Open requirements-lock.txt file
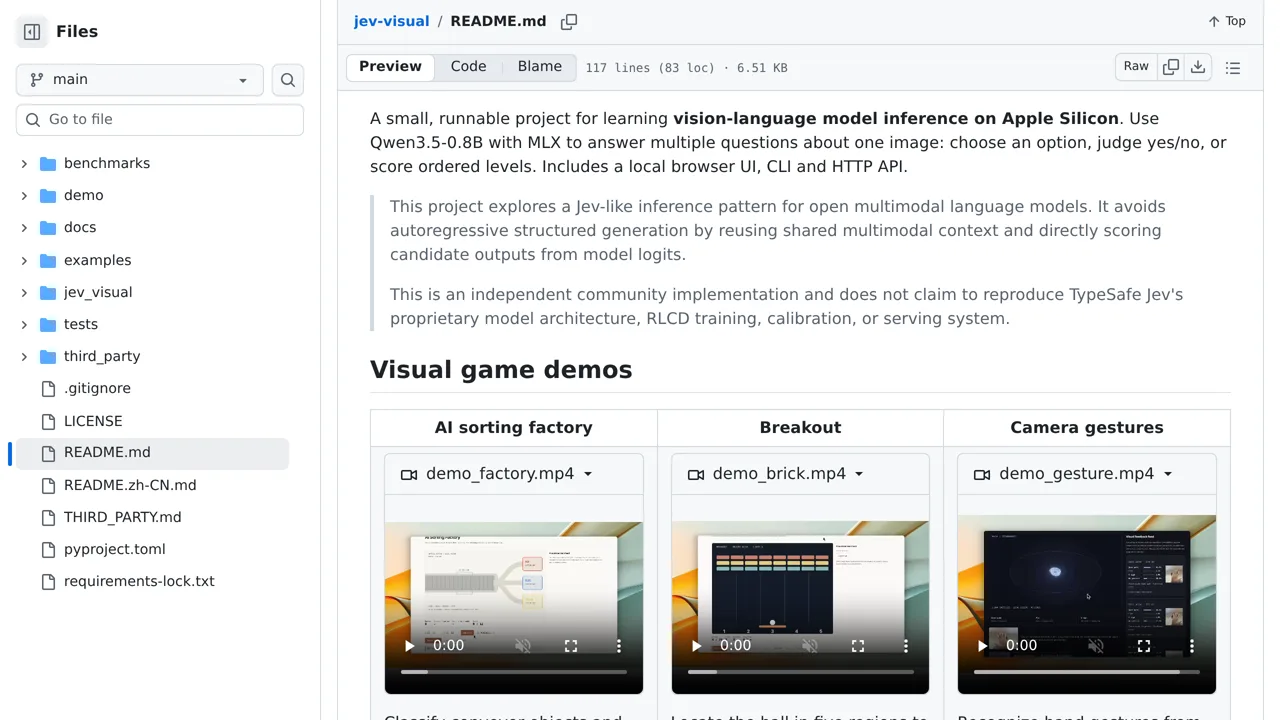 (139, 581)
